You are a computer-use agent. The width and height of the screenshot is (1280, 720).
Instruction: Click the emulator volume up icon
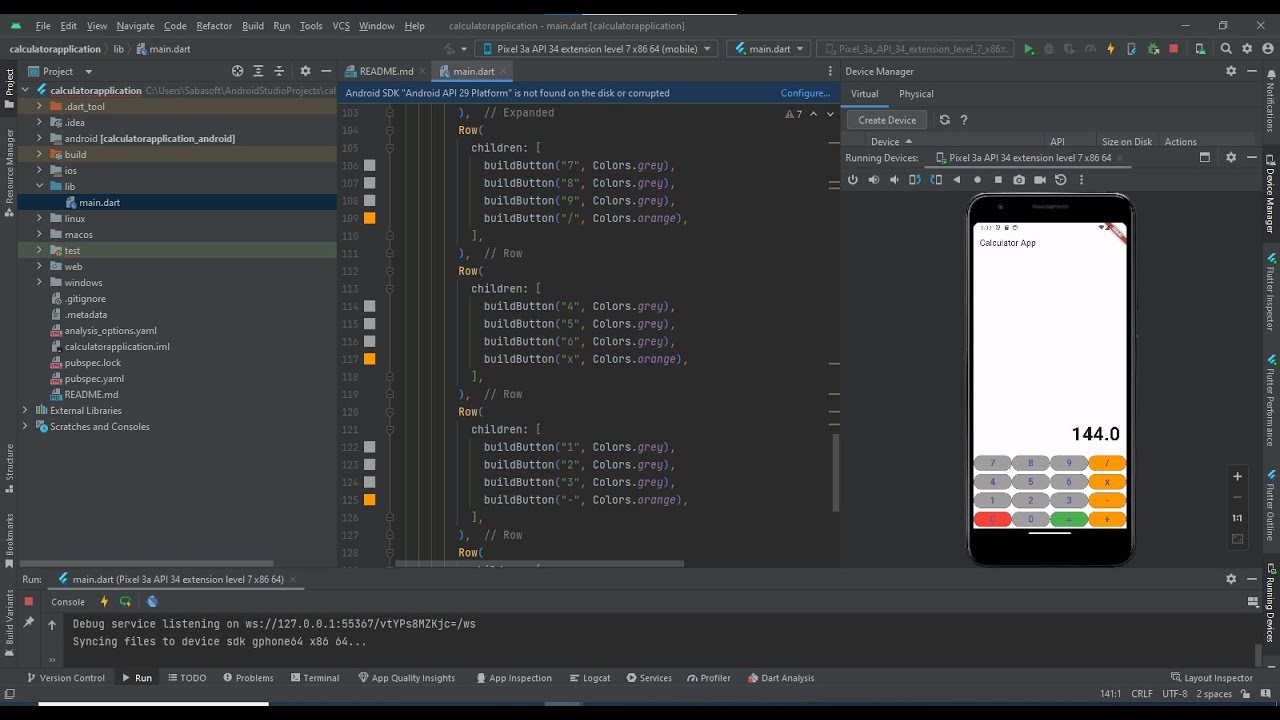tap(873, 180)
